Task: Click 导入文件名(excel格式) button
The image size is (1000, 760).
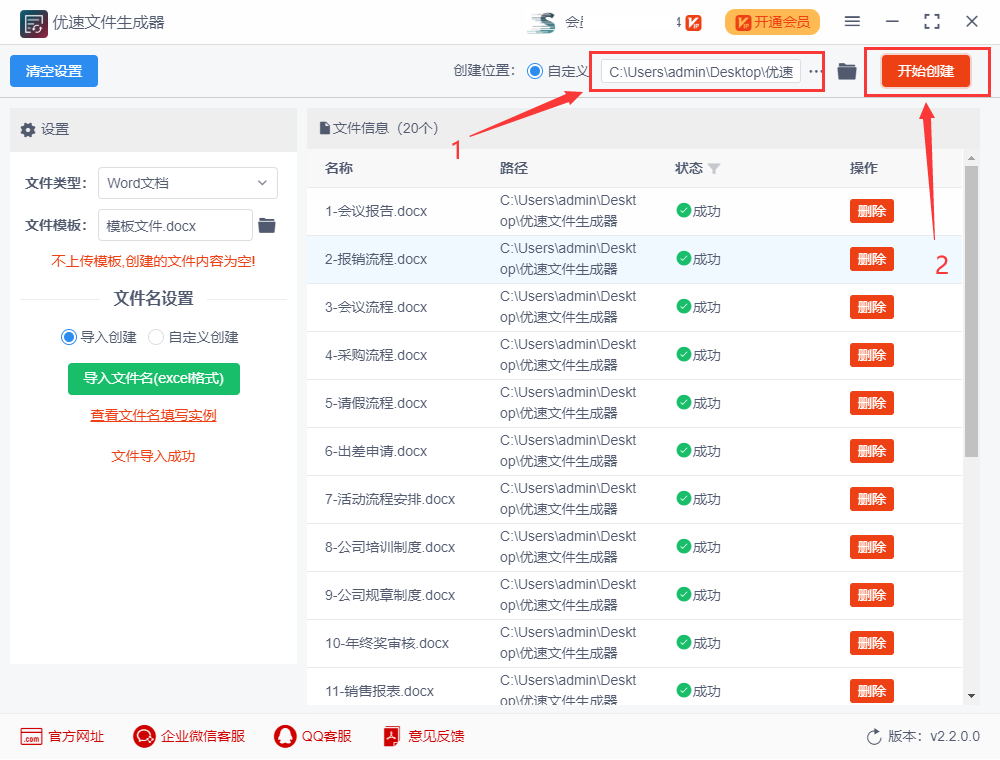Action: point(154,379)
